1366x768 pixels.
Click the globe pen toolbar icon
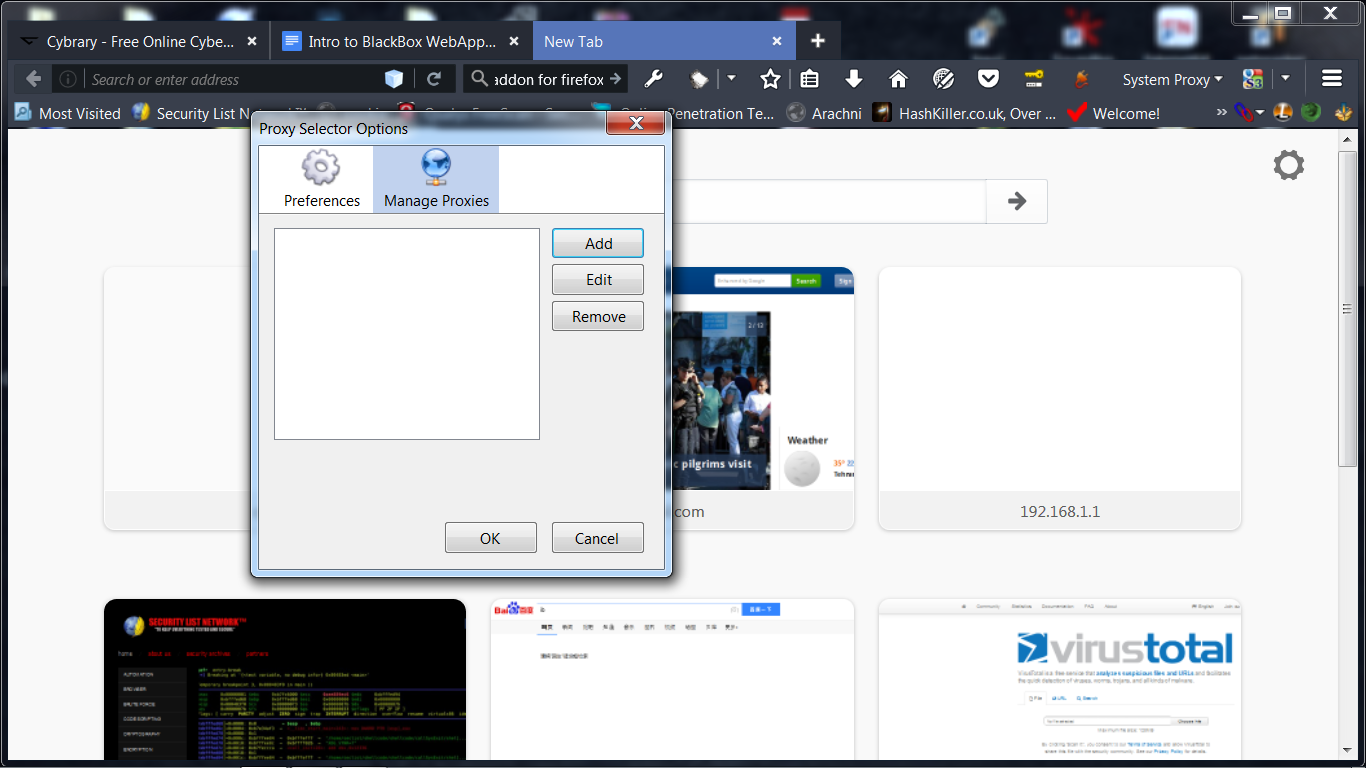[943, 79]
